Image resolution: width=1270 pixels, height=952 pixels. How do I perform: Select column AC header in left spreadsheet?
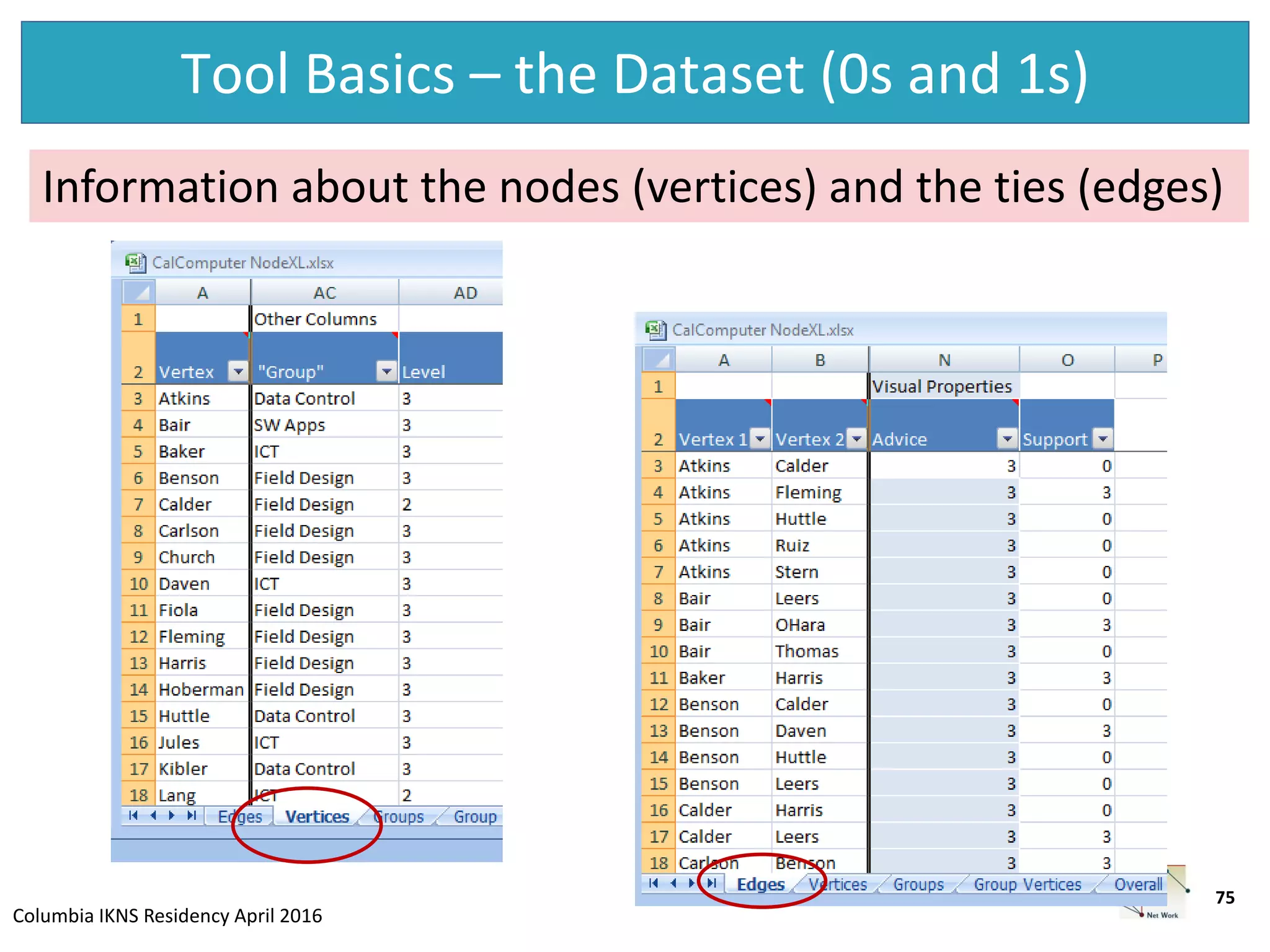324,293
